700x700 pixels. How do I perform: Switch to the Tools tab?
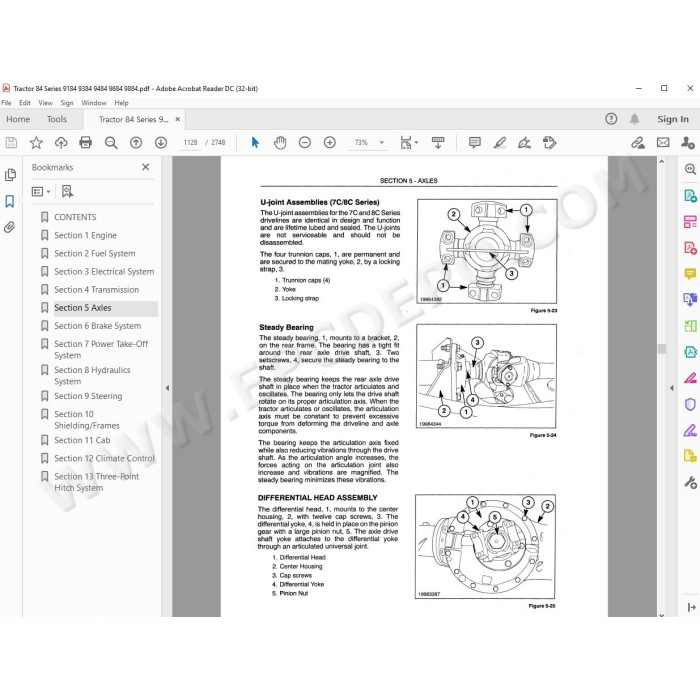click(x=57, y=119)
